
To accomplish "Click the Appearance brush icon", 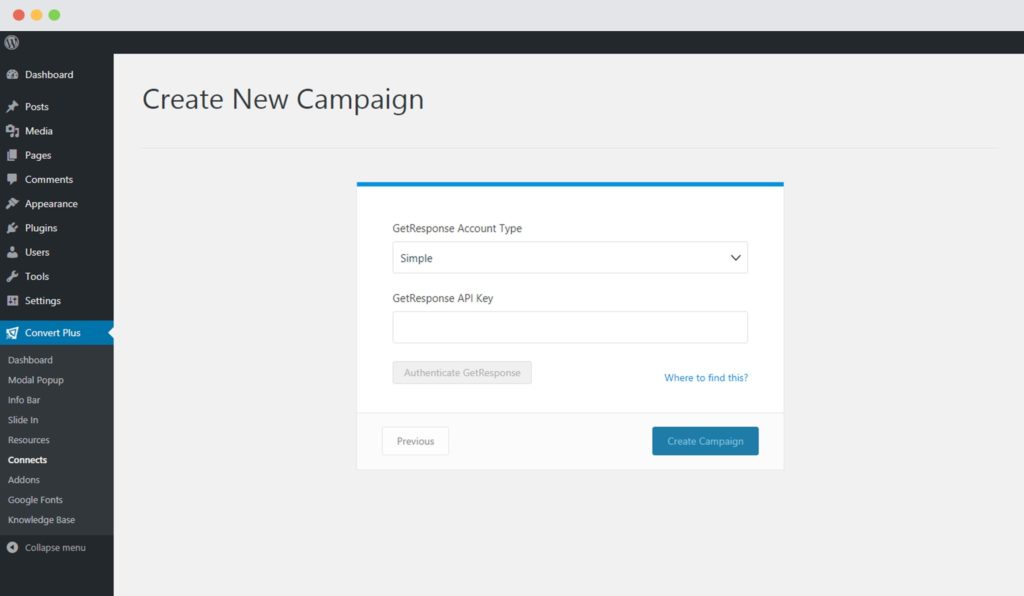I will 14,203.
